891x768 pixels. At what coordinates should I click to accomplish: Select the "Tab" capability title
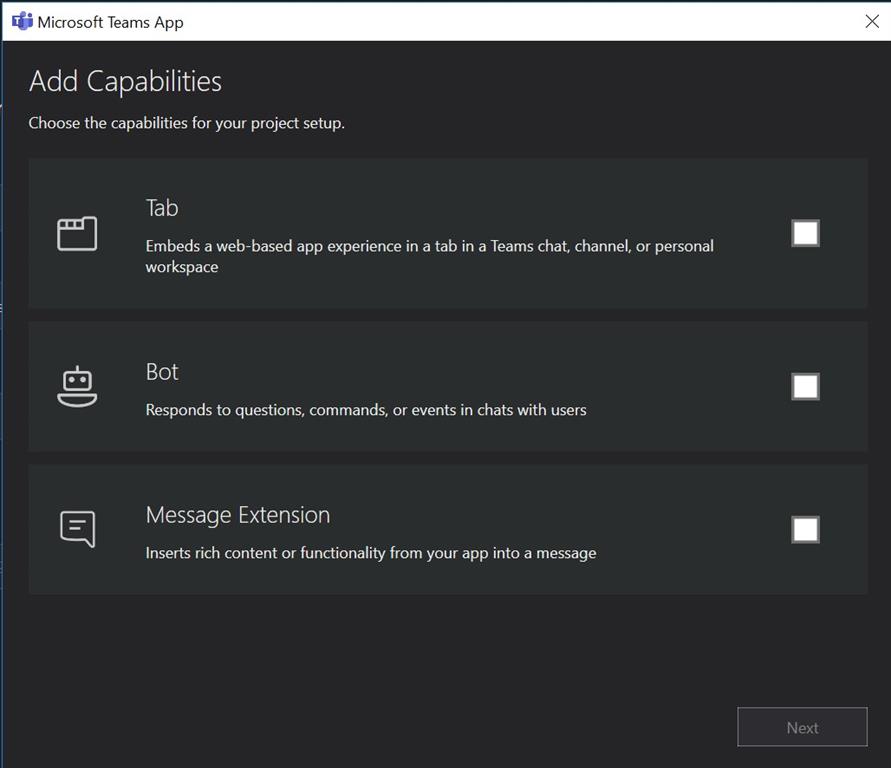(162, 208)
